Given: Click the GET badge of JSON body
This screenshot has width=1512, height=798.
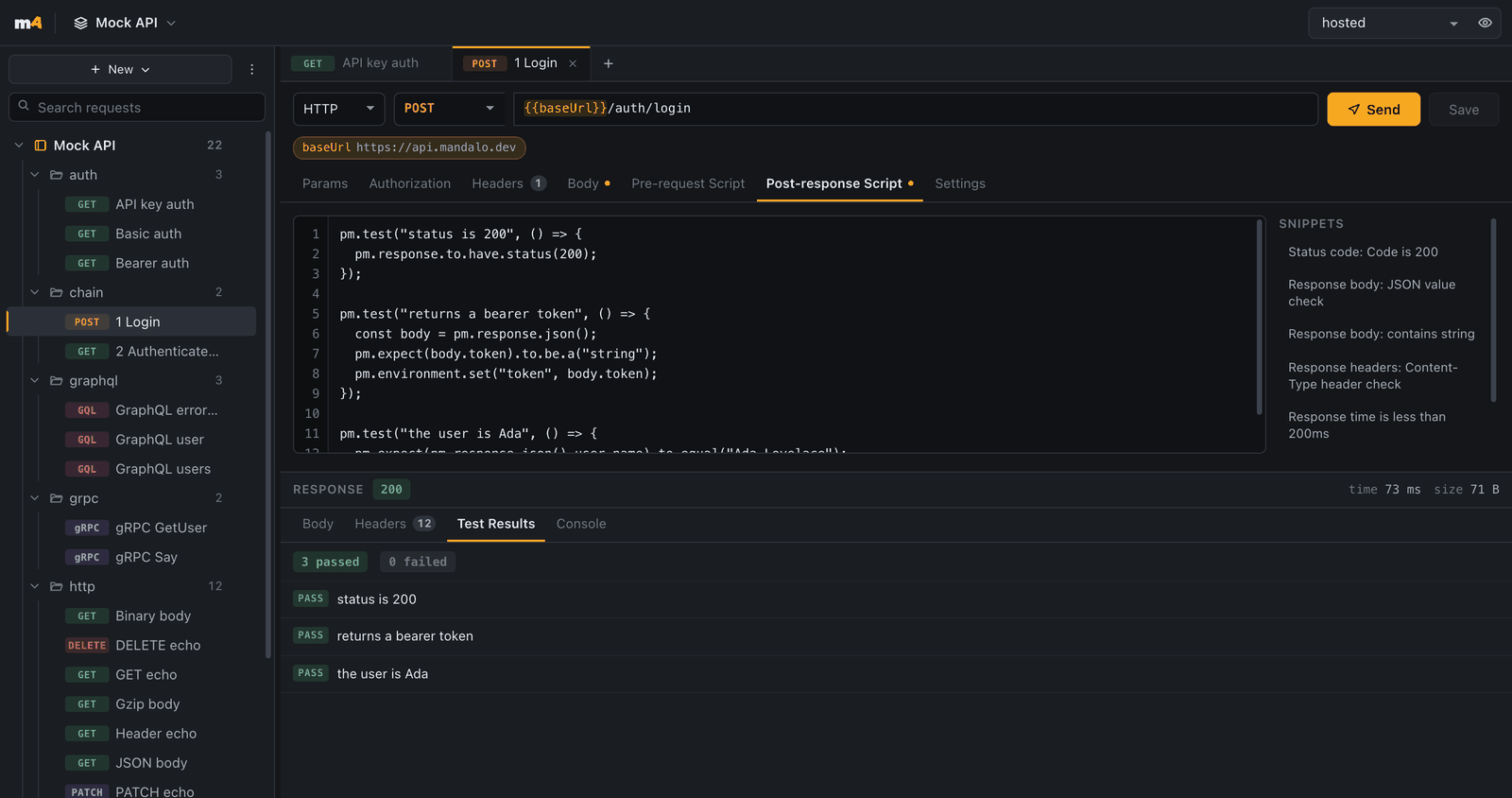Looking at the screenshot, I should [x=87, y=763].
